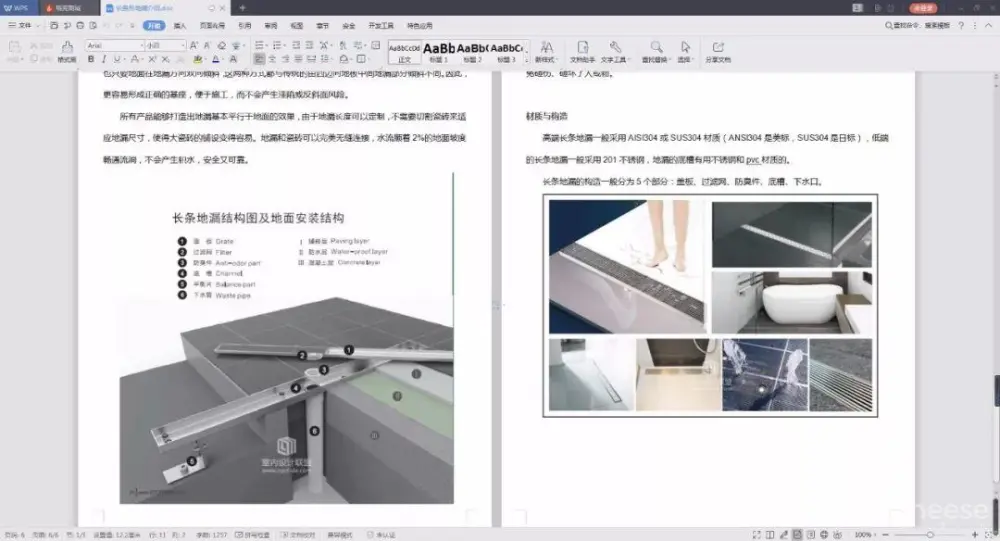Toggle spell check (拼写检查) in status bar
Image resolution: width=1000 pixels, height=541 pixels.
click(253, 535)
